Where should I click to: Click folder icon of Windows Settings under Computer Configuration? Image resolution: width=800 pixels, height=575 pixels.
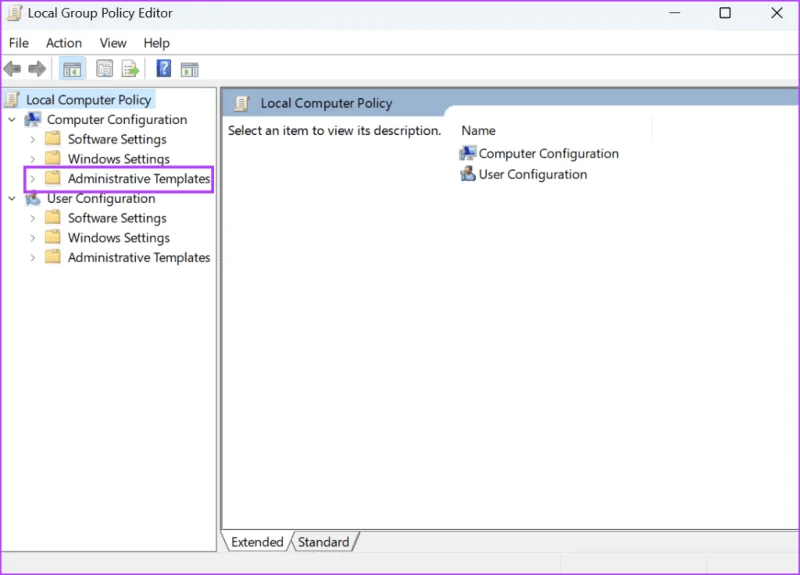(x=53, y=159)
